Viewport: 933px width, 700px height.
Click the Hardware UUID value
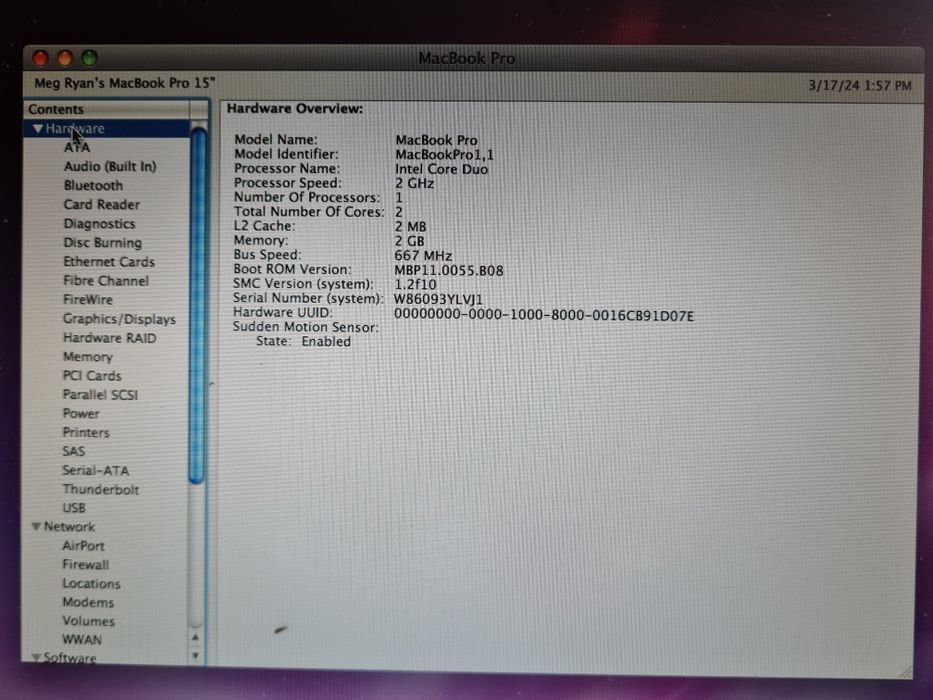point(544,315)
